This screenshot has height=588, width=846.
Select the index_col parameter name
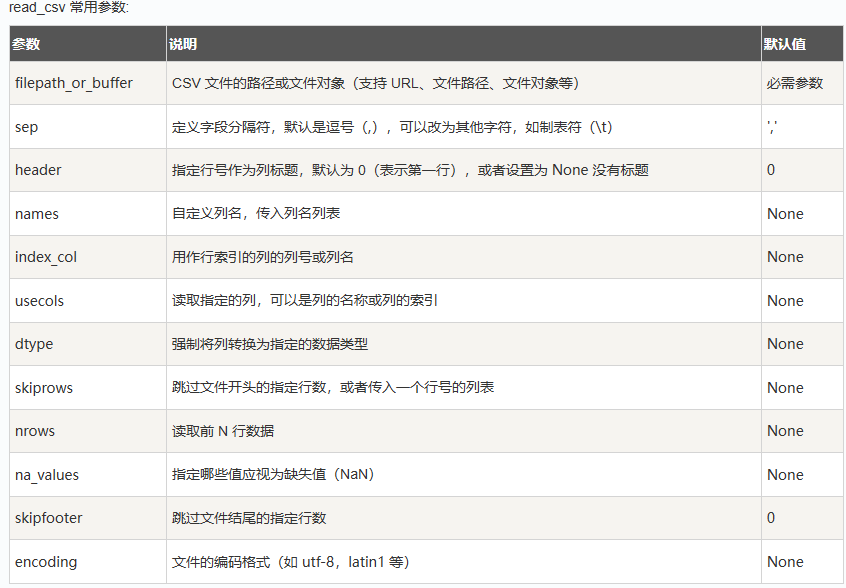[46, 257]
